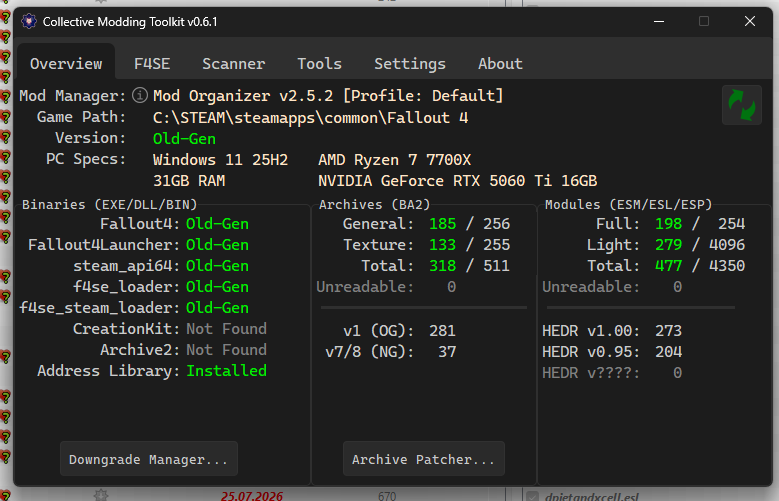This screenshot has width=779, height=501.
Task: Click the CreationKit Not Found status
Action: pyautogui.click(x=226, y=329)
